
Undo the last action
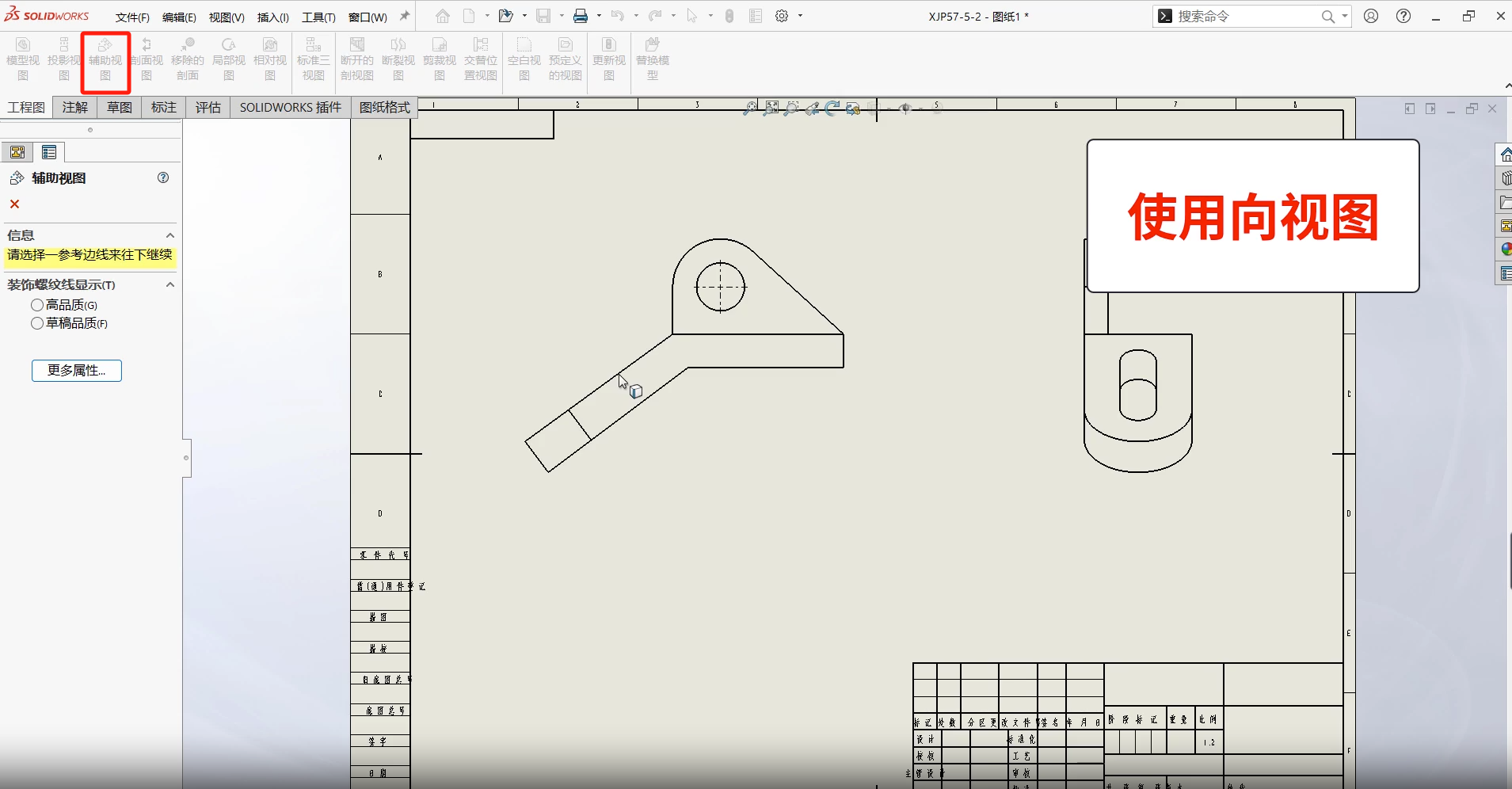tap(618, 16)
